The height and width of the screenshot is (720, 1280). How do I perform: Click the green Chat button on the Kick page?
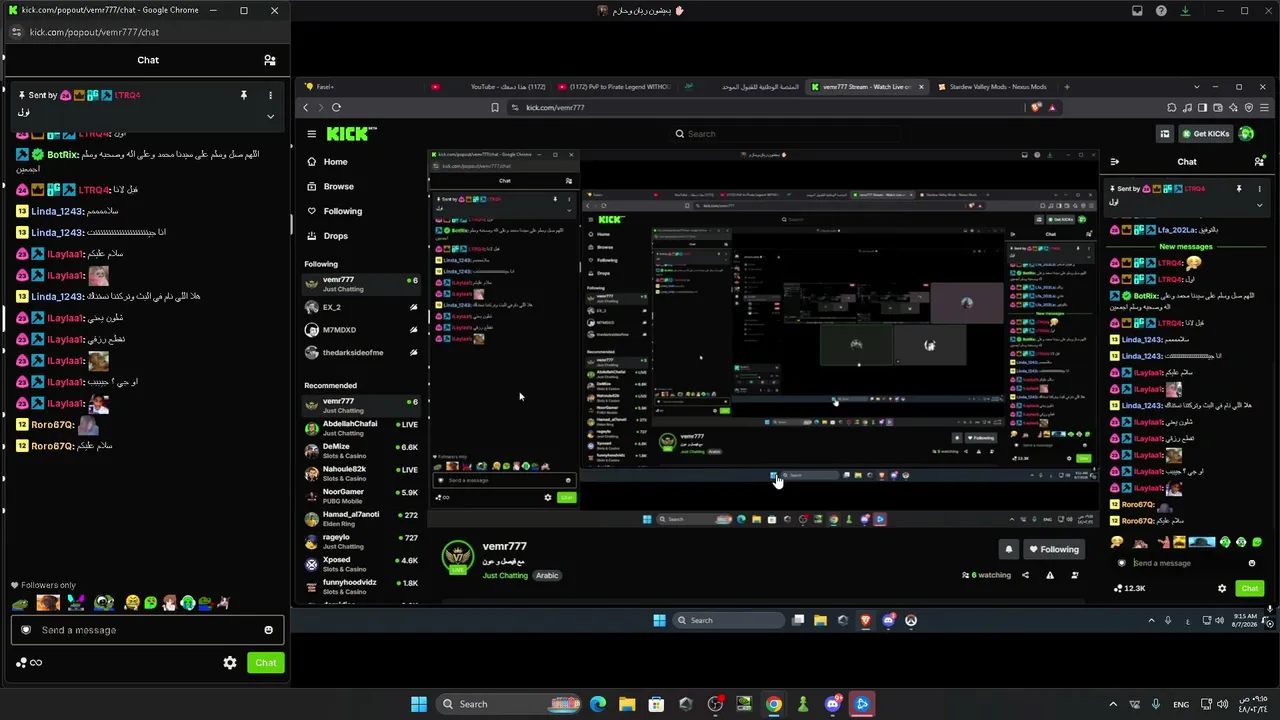pos(1249,589)
